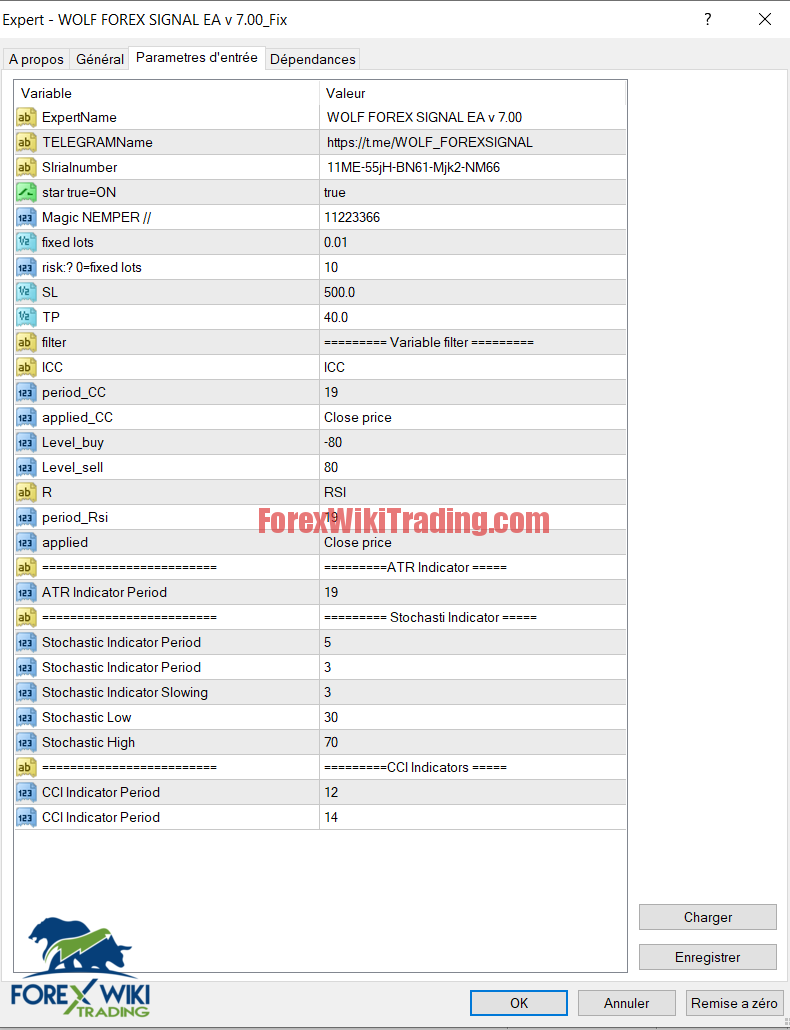Open the Dépendances tab
The width and height of the screenshot is (790, 1030).
pos(313,59)
